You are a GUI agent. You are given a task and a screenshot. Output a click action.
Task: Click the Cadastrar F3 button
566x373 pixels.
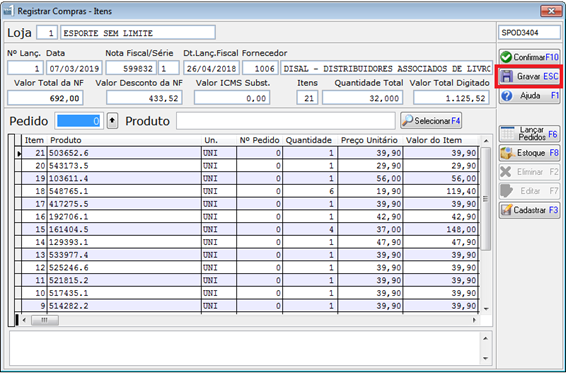(x=529, y=210)
